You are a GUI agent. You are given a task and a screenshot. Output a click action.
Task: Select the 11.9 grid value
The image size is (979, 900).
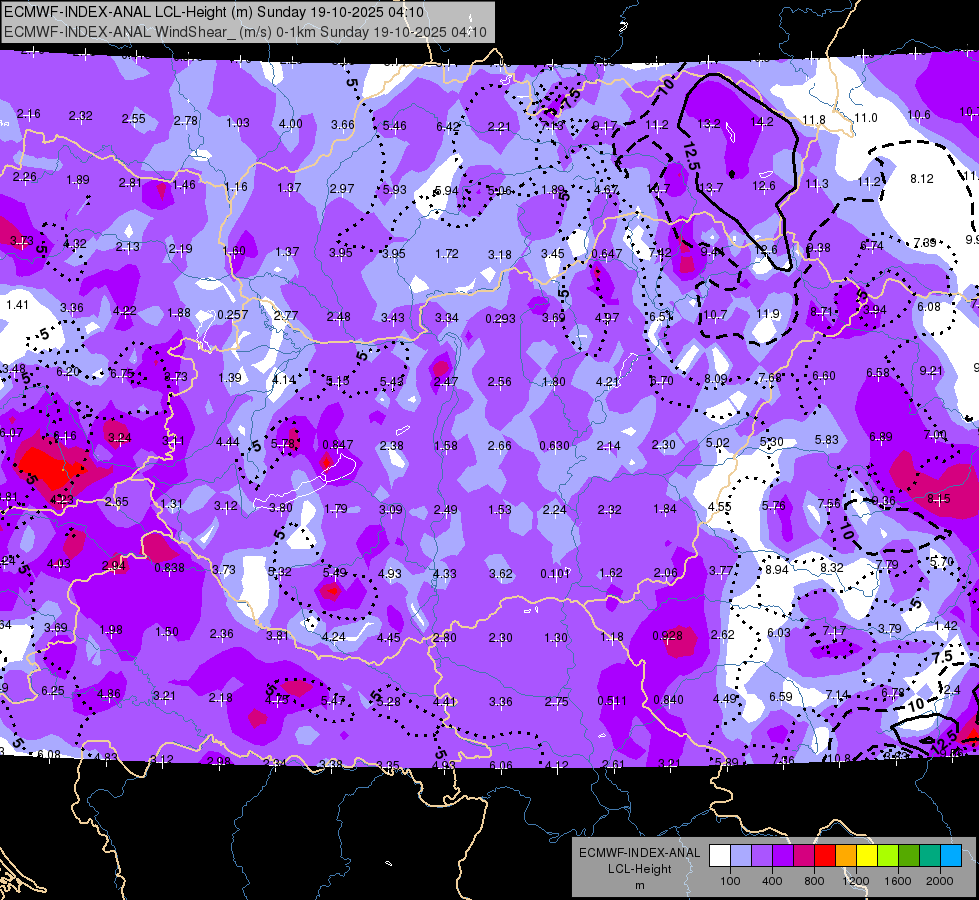(x=767, y=314)
